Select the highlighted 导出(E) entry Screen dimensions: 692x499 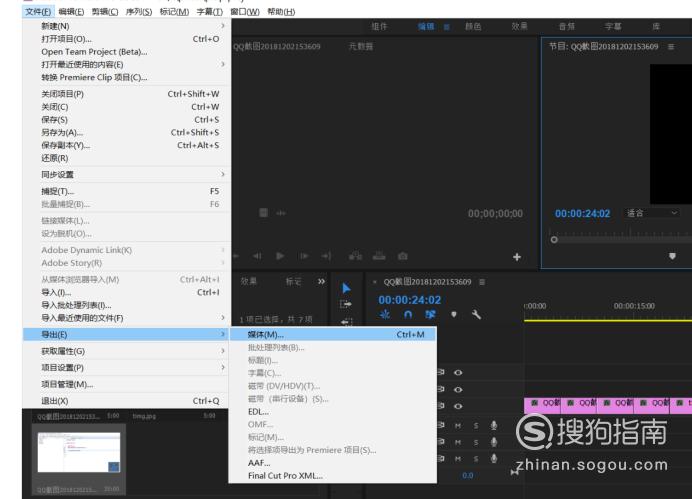pyautogui.click(x=126, y=334)
